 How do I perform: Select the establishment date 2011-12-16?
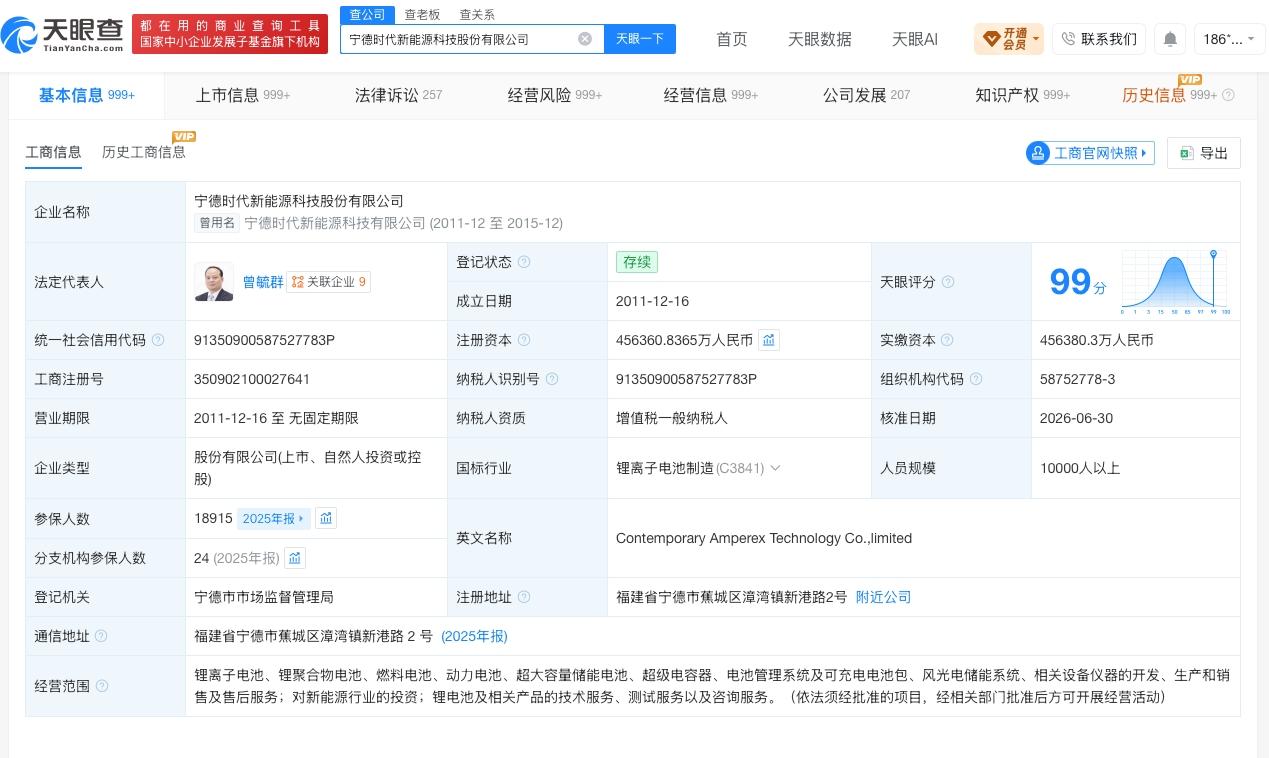(652, 301)
